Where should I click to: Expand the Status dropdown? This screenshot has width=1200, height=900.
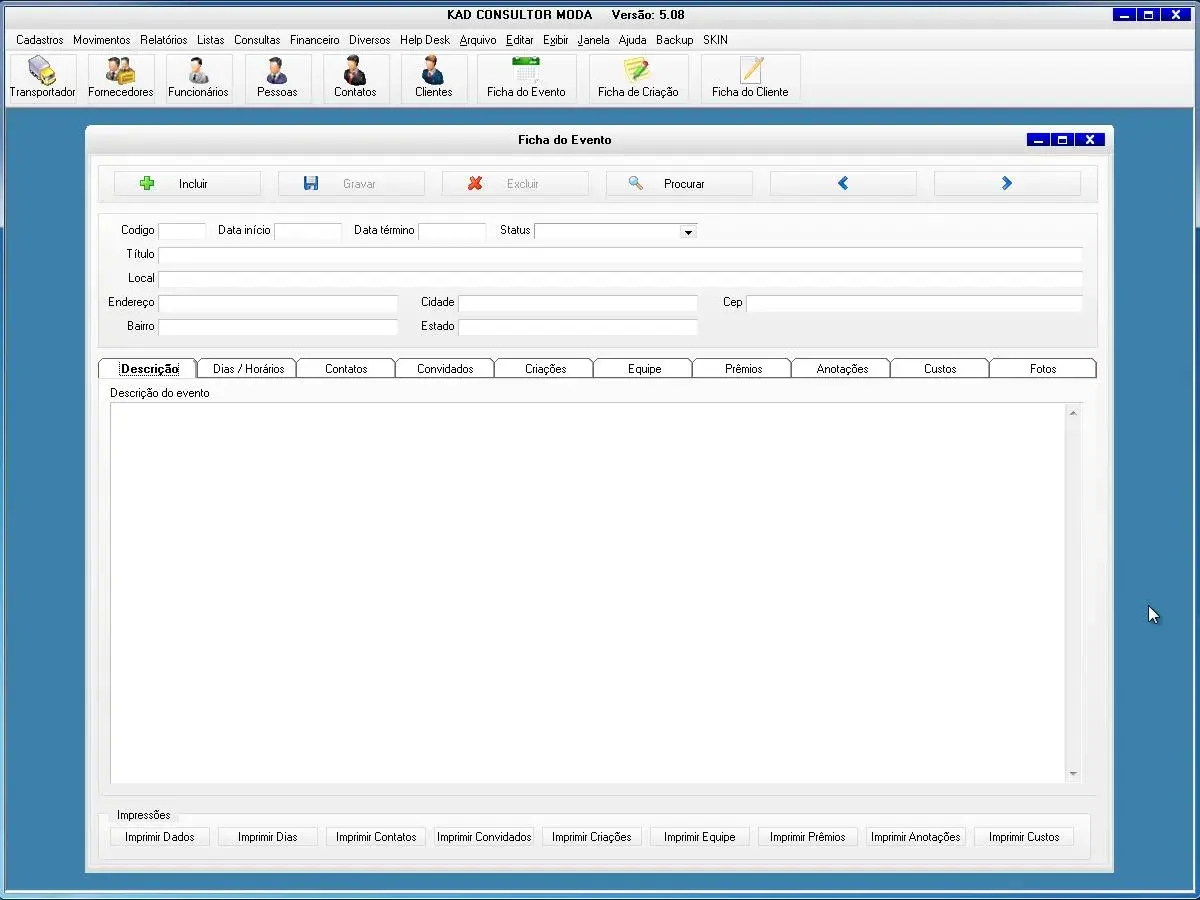(688, 232)
